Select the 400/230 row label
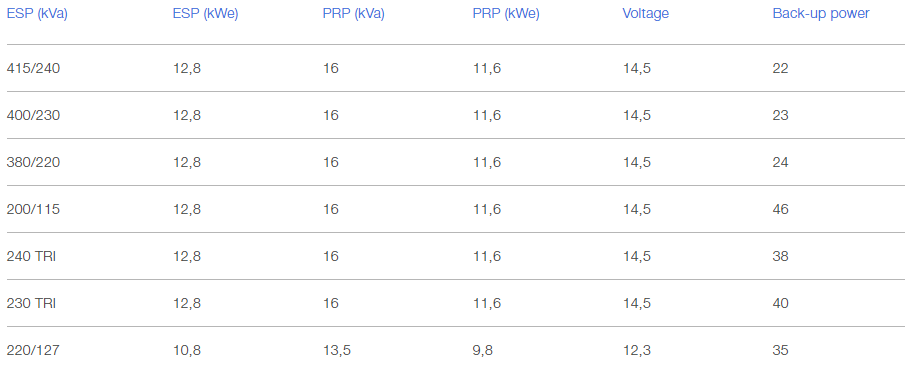 [33, 115]
